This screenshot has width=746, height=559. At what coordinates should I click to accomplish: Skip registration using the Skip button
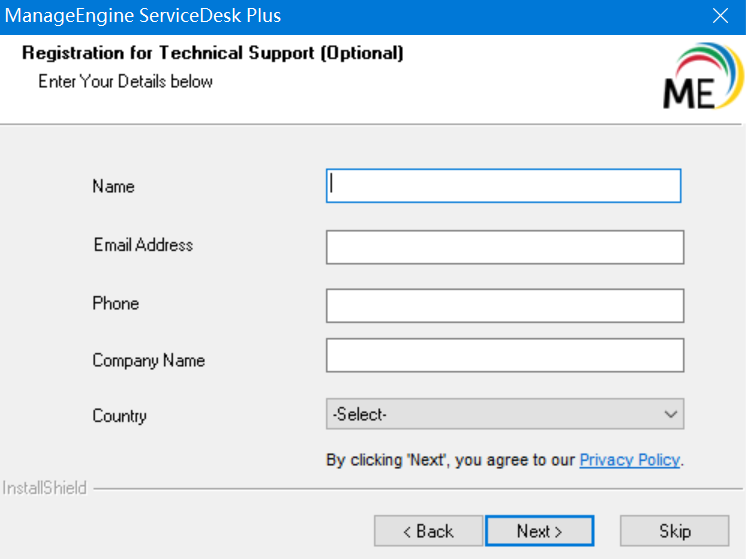pos(675,531)
